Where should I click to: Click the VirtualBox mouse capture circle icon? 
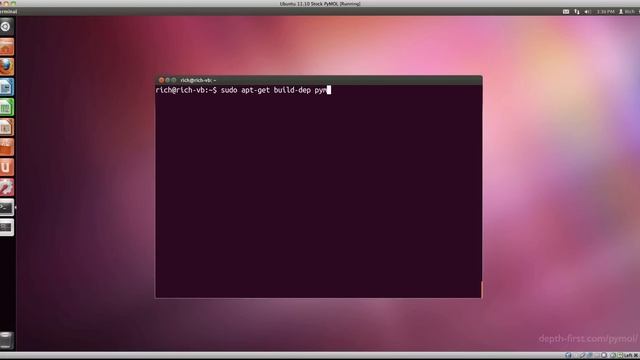pos(604,356)
